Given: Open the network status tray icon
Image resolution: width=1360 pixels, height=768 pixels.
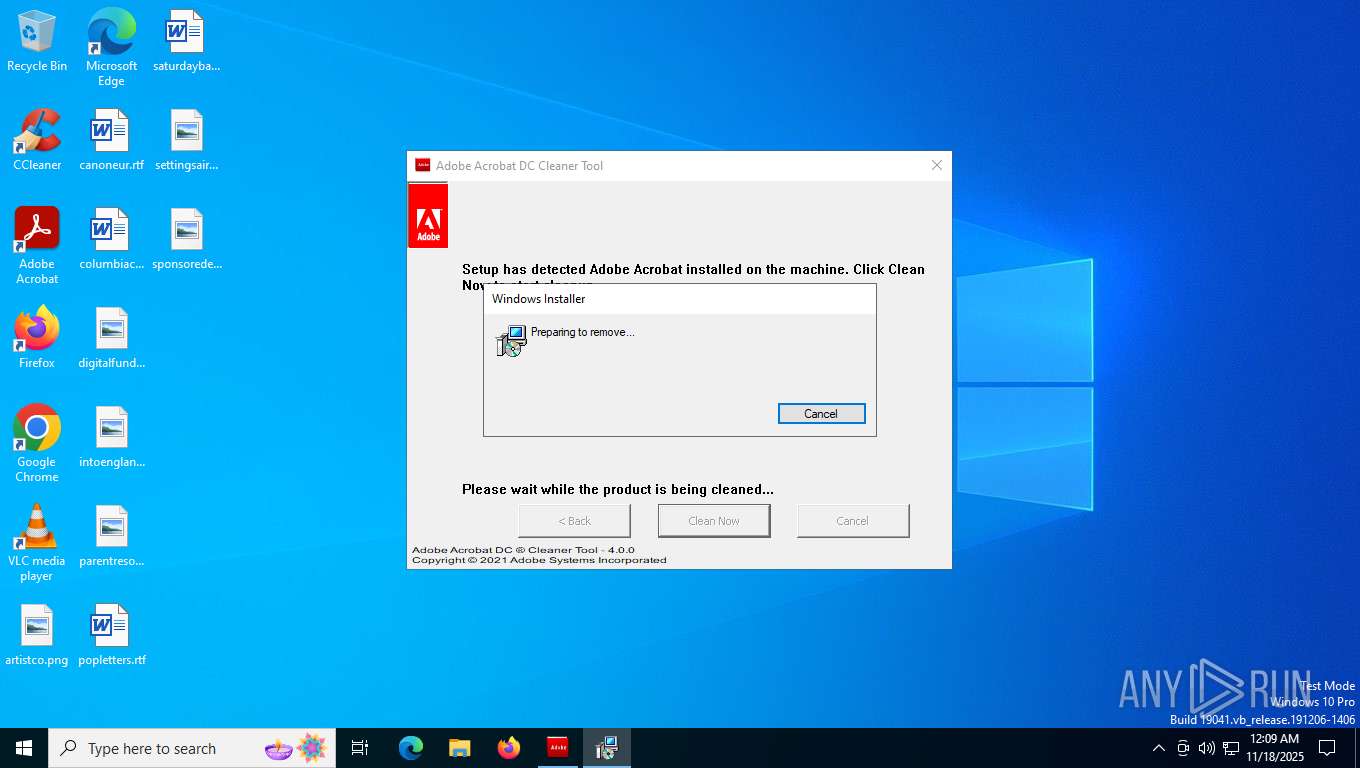Looking at the screenshot, I should (x=1231, y=748).
